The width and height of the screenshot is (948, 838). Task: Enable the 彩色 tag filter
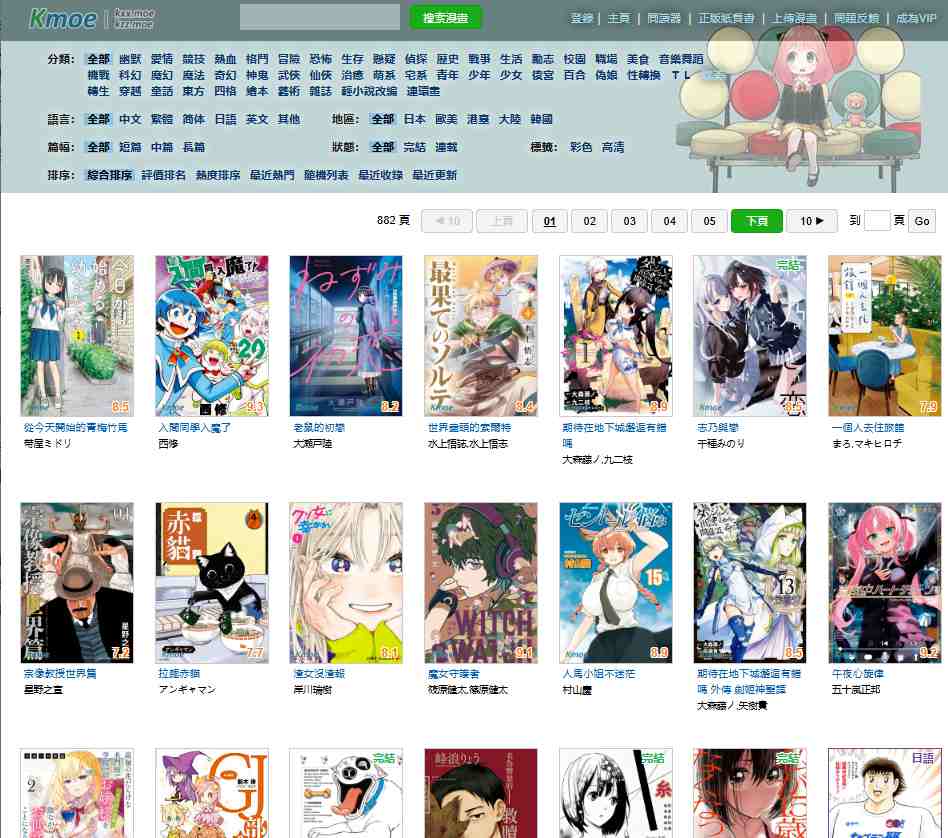(x=580, y=147)
